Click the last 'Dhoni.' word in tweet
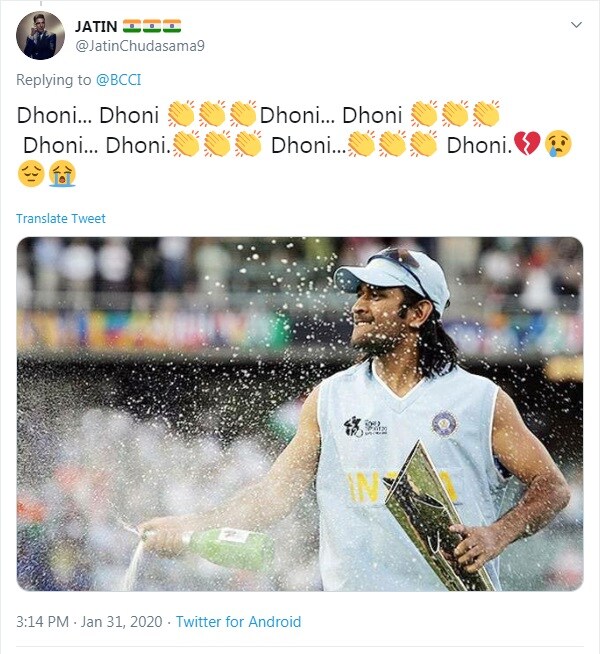Screen dimensions: 602x654 point(479,146)
